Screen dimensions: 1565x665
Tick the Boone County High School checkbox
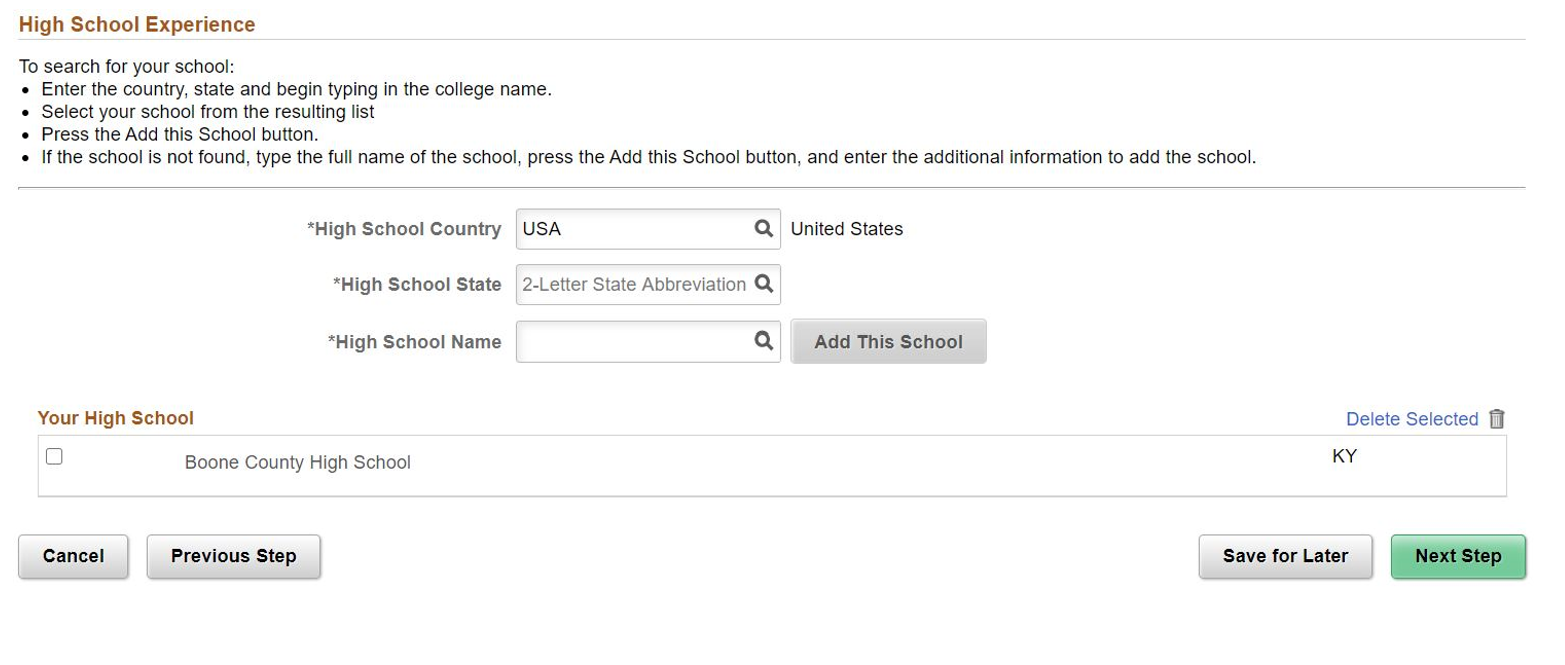(x=54, y=456)
